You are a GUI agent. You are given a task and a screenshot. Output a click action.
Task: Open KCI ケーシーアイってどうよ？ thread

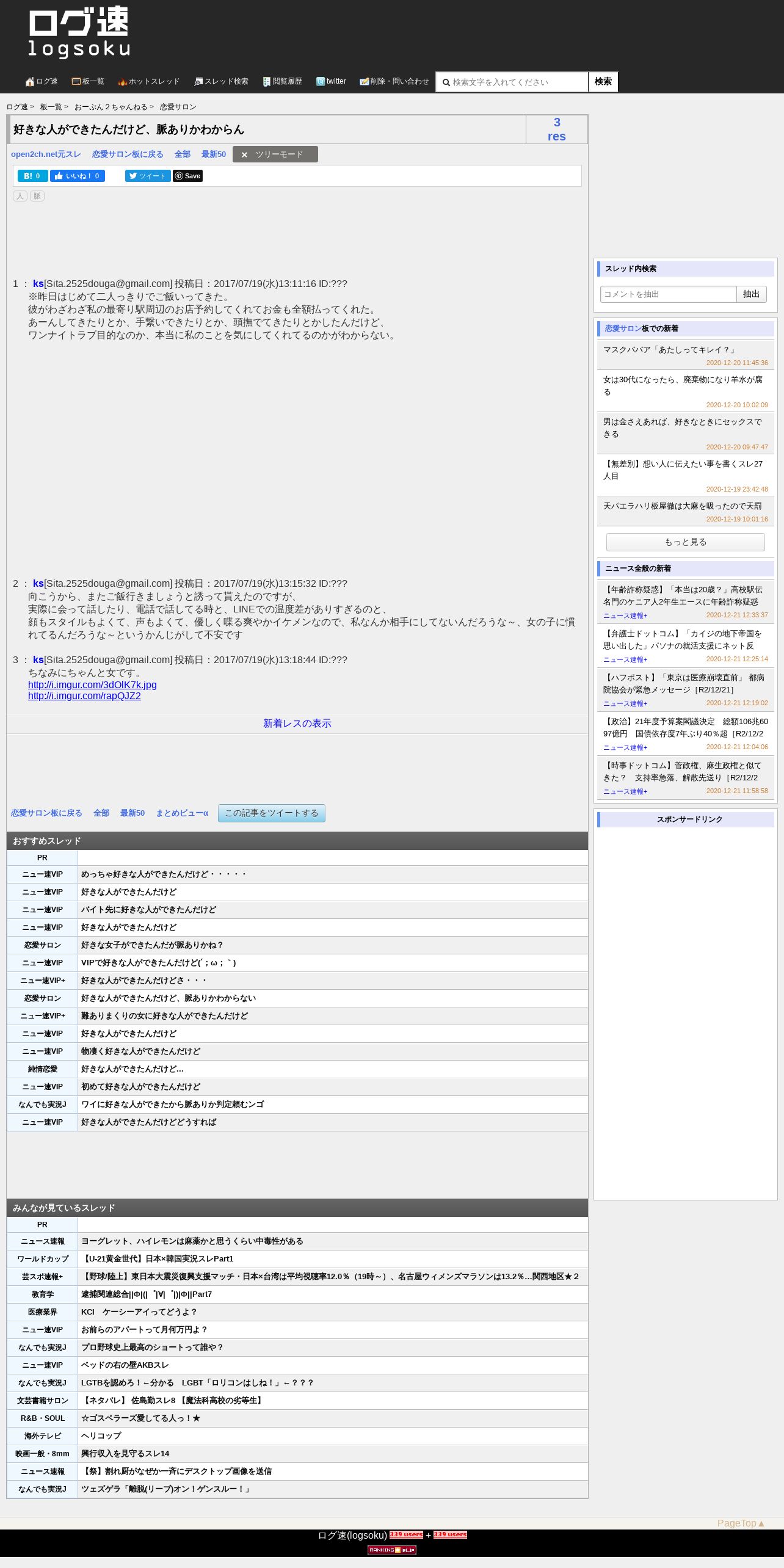click(x=139, y=1312)
